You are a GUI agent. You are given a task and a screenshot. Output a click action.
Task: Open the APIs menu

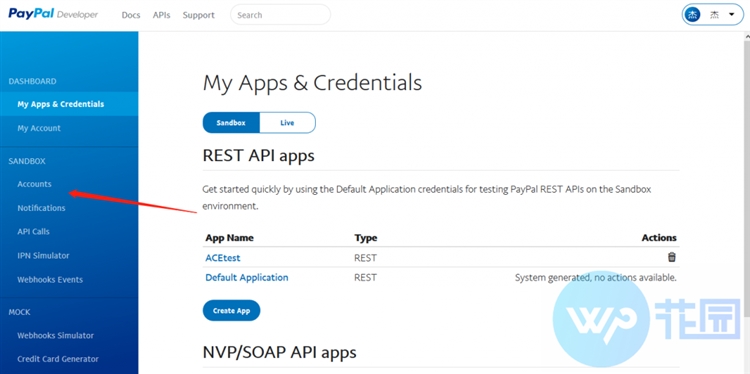tap(162, 15)
